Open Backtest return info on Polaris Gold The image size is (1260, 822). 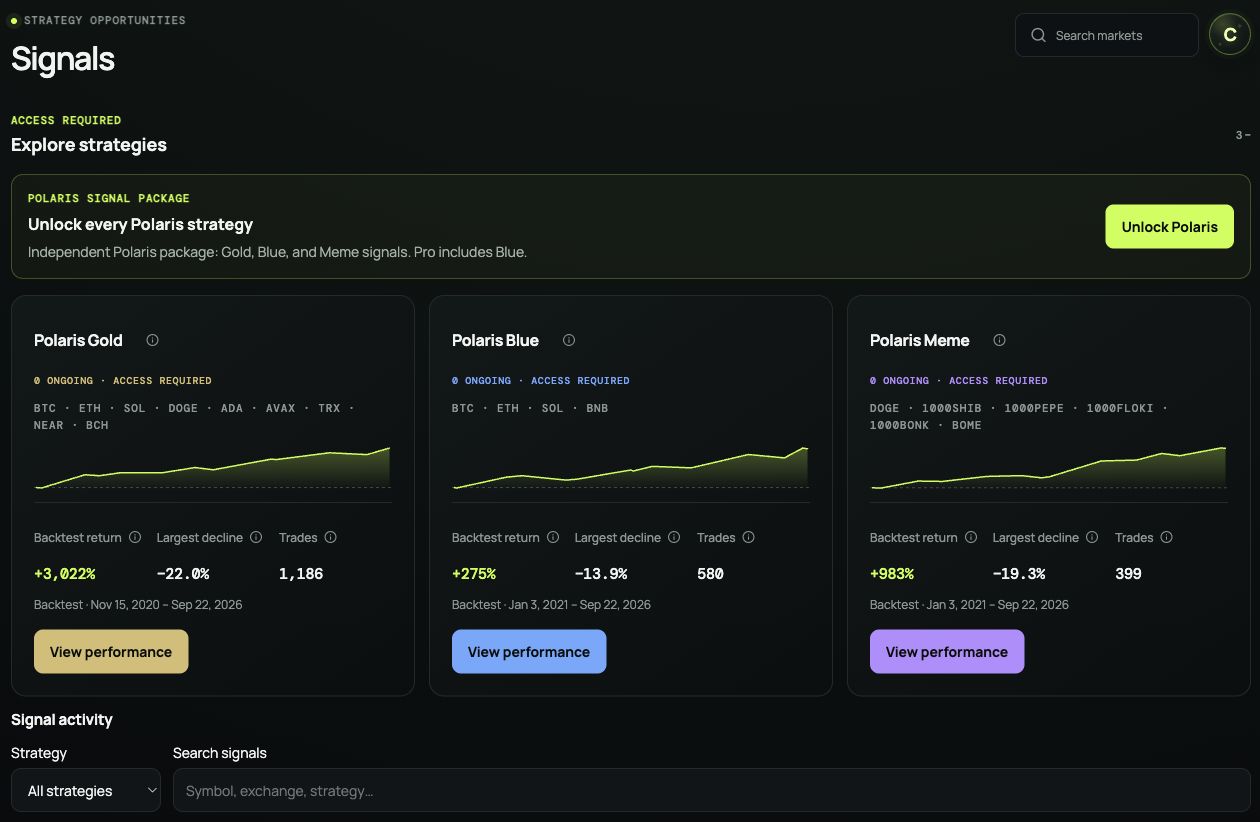pos(135,537)
